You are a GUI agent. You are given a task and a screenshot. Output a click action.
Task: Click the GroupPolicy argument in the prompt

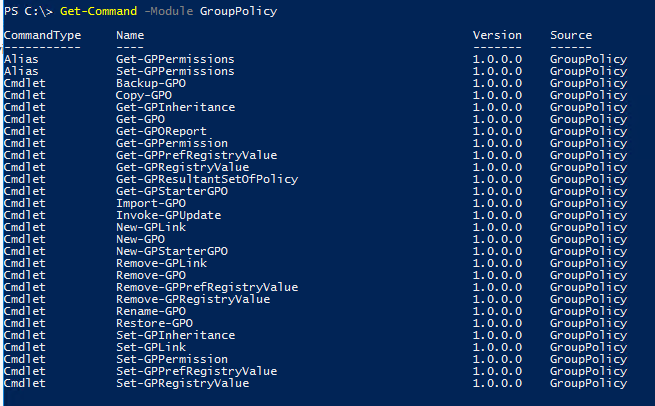click(238, 12)
